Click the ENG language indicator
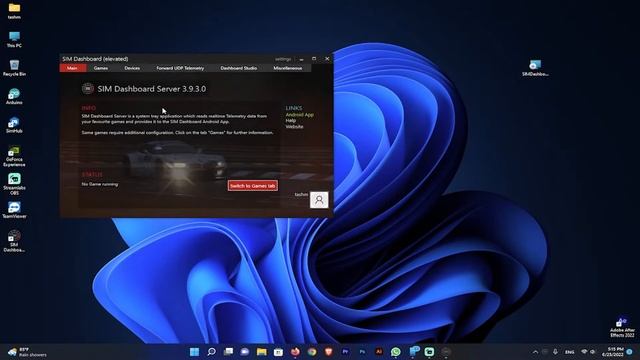Screen dimensions: 640x360 tap(569, 352)
